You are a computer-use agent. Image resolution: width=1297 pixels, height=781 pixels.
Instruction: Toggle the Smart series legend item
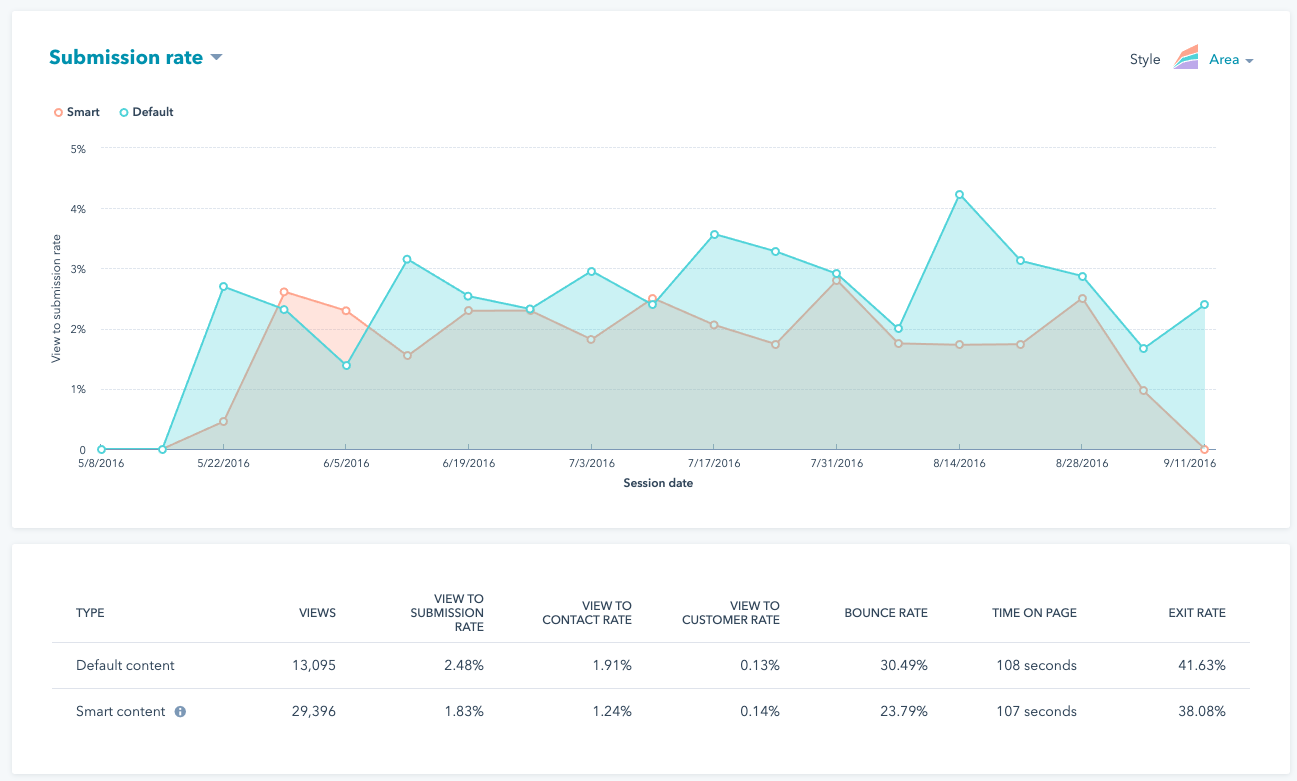tap(77, 112)
